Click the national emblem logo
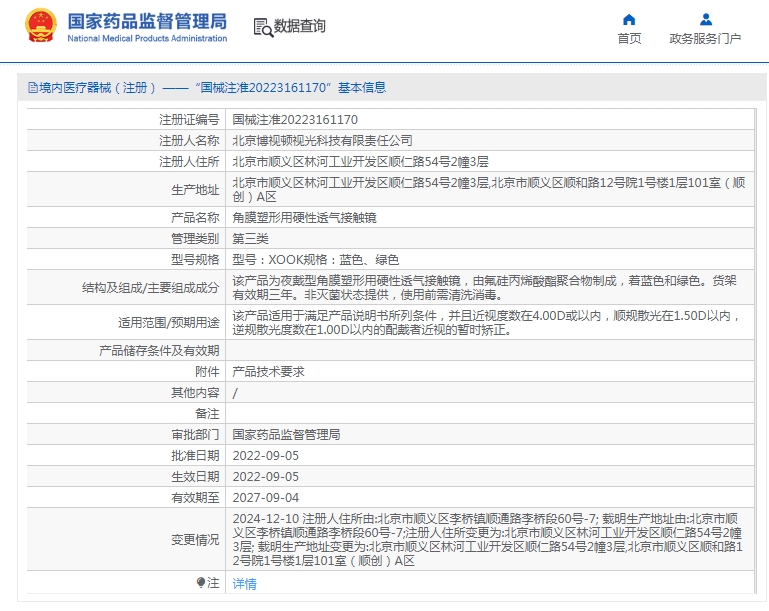769x611 pixels. 41,26
